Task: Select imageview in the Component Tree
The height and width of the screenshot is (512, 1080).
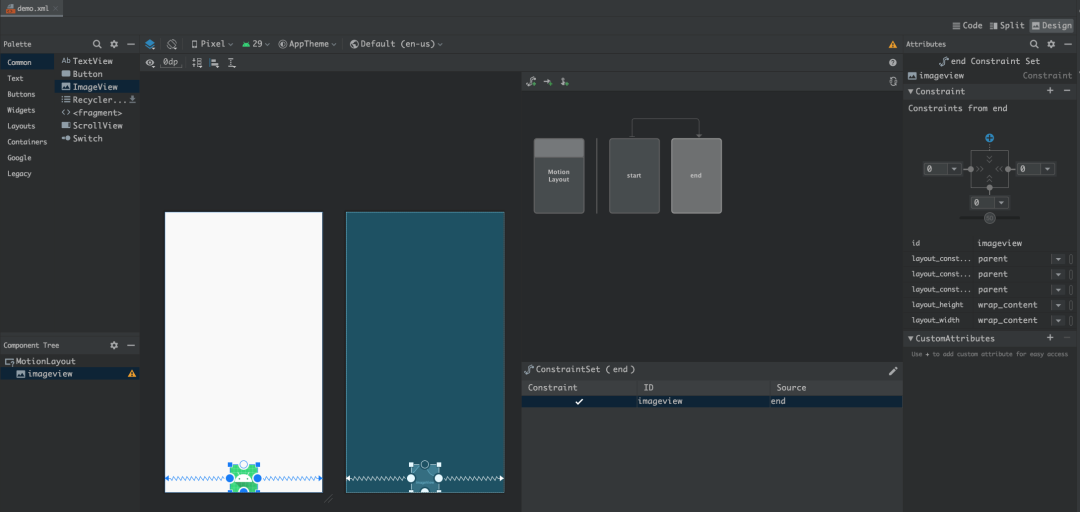Action: [x=50, y=374]
